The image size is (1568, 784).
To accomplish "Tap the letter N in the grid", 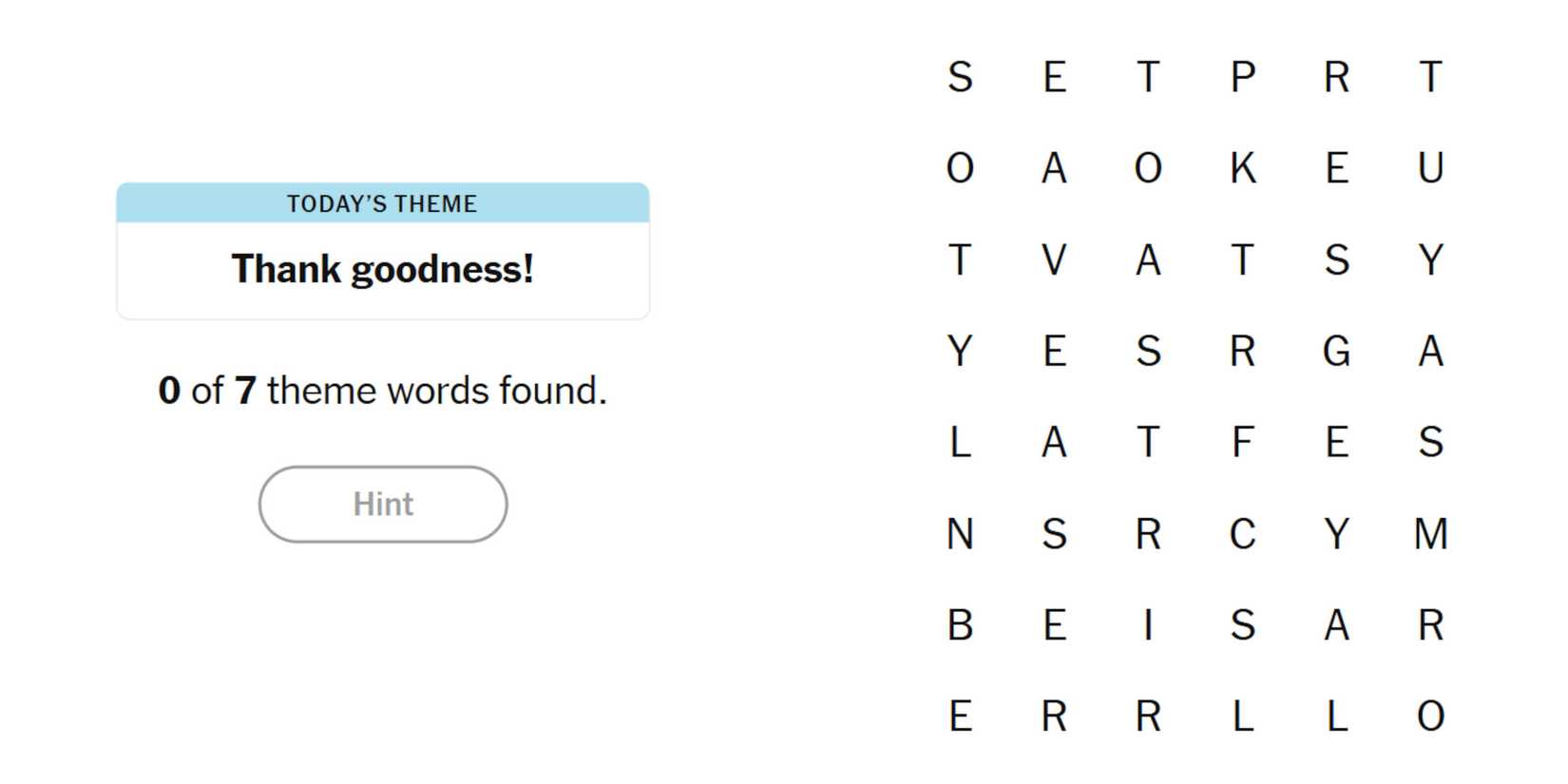I will (960, 533).
